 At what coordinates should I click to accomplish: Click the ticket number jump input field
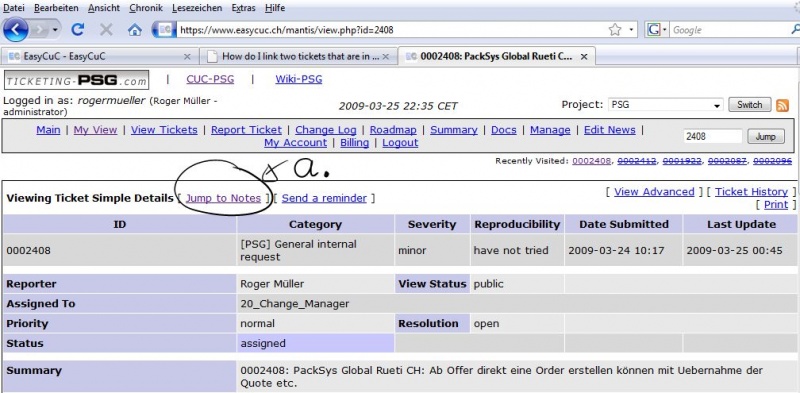point(713,136)
